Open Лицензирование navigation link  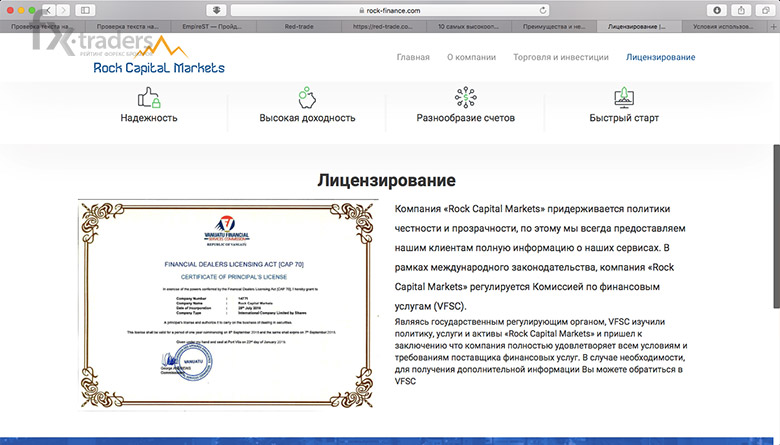point(660,57)
